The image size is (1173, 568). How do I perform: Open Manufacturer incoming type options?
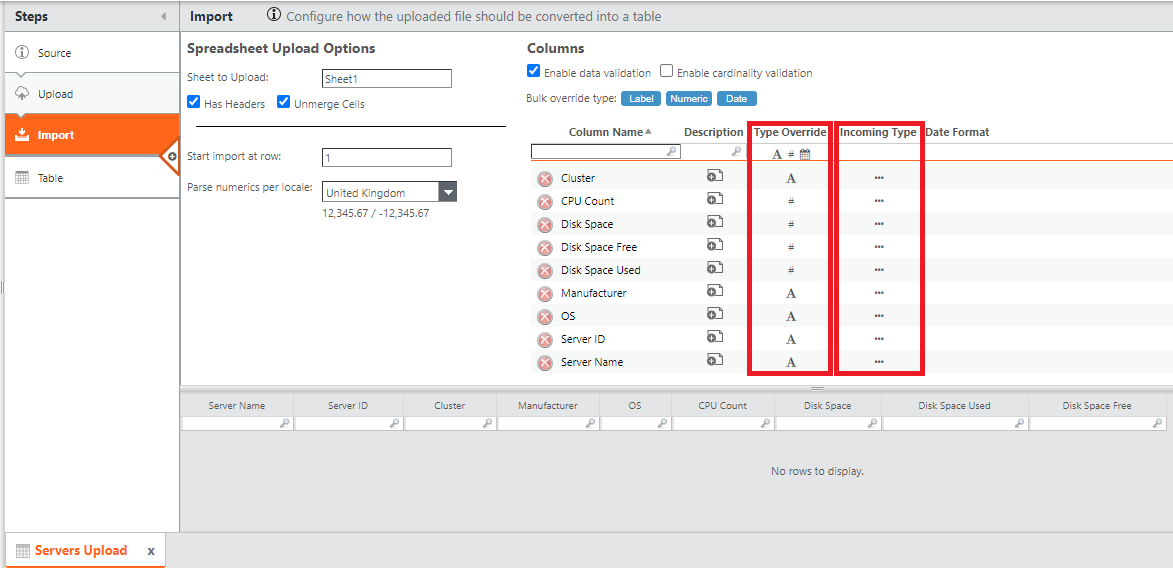click(879, 293)
